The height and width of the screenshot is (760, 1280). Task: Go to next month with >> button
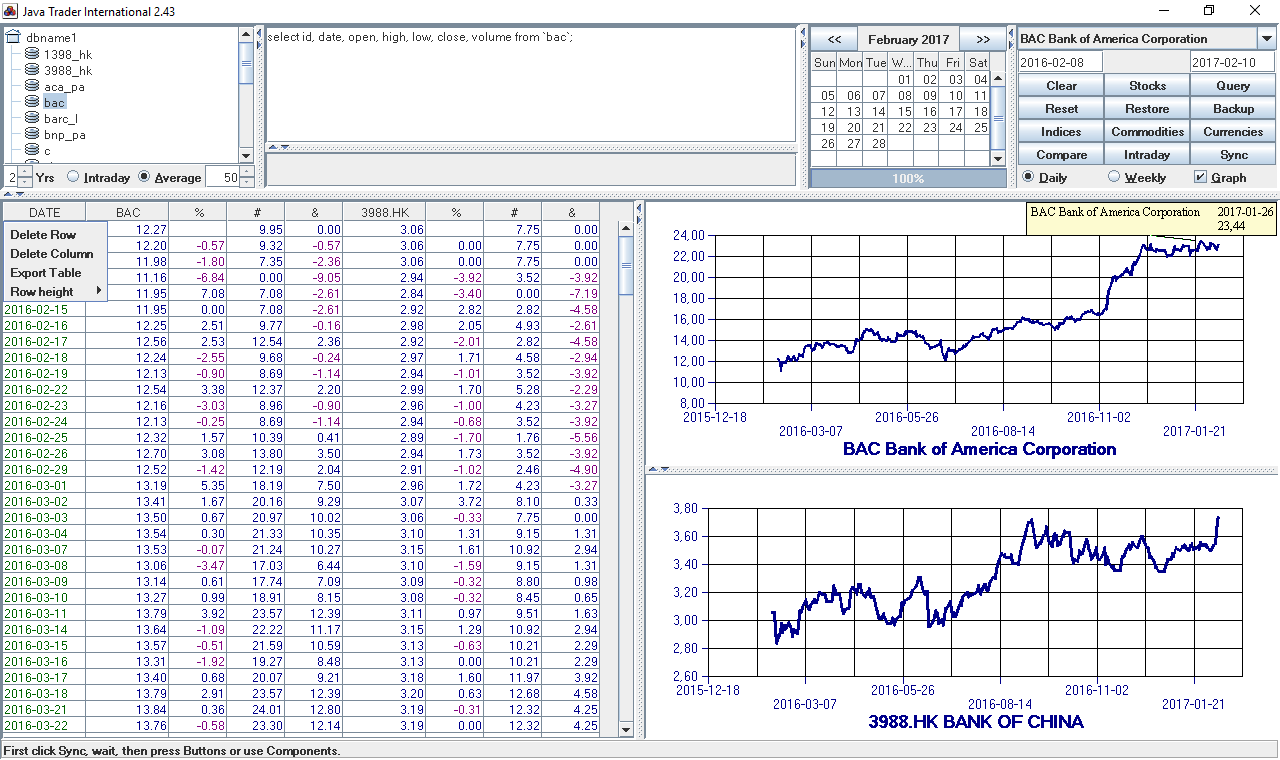983,39
